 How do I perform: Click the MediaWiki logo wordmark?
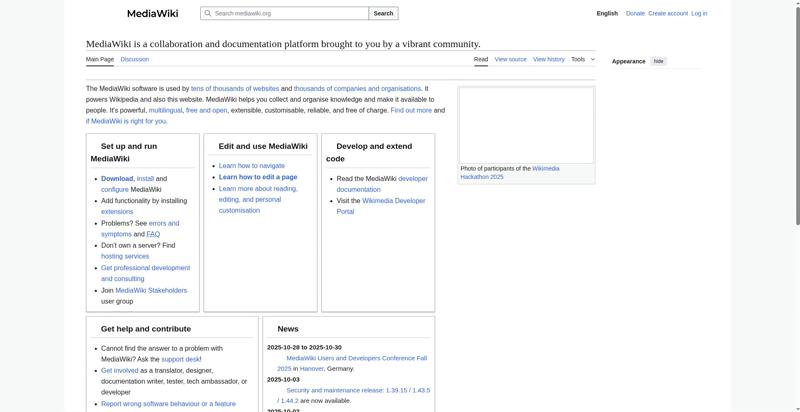(x=152, y=14)
